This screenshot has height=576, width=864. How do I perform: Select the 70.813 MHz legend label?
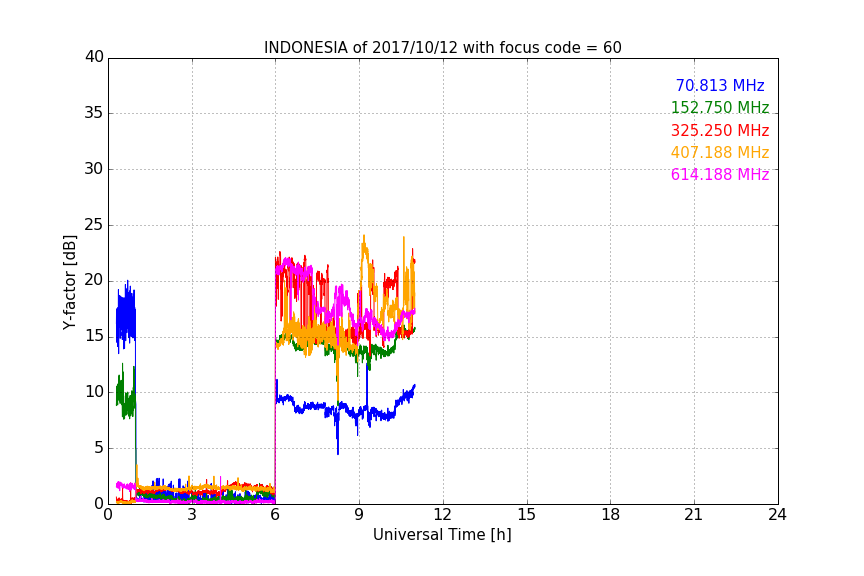coord(720,85)
